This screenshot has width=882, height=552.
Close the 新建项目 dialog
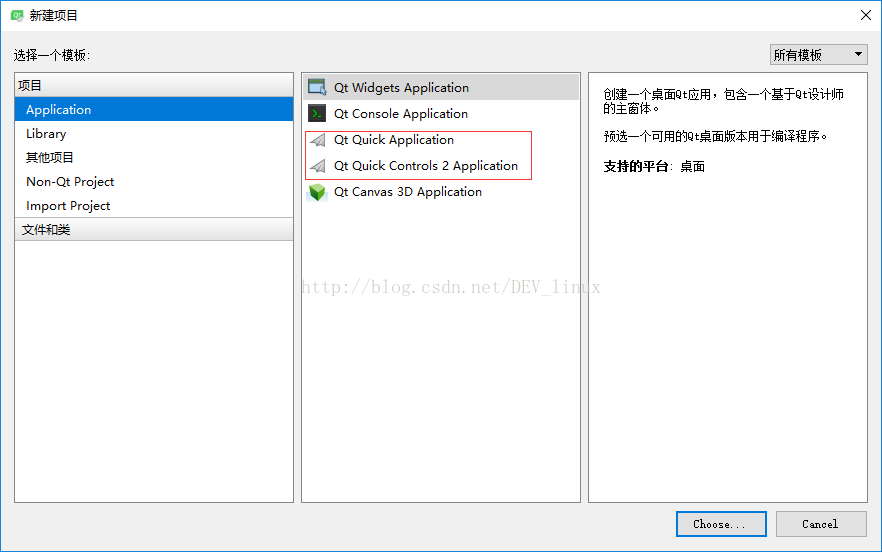point(866,15)
